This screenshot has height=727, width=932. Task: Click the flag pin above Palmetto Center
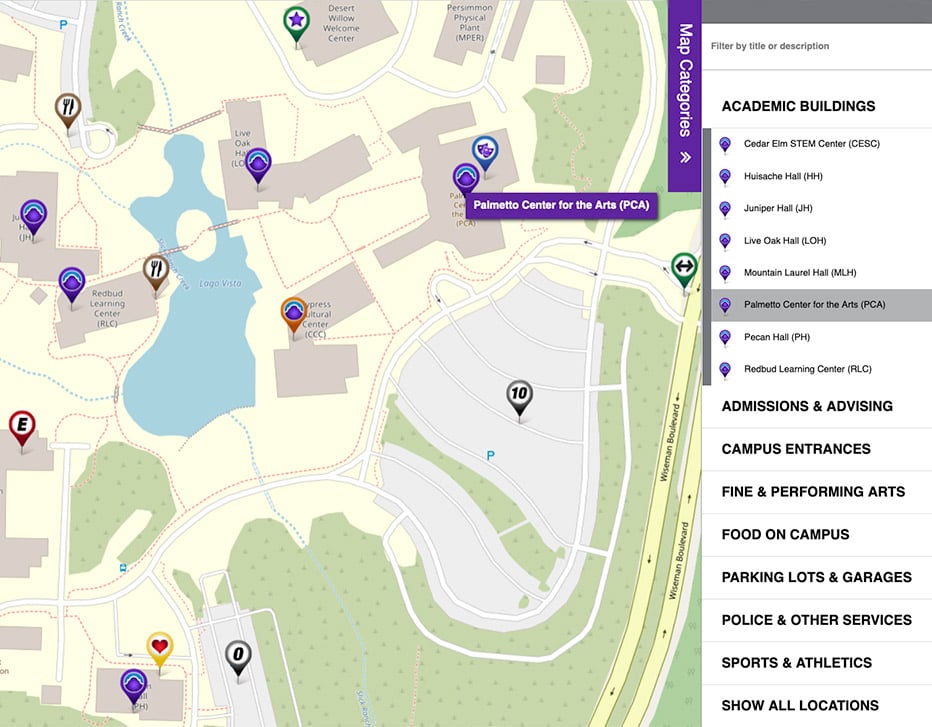click(485, 148)
